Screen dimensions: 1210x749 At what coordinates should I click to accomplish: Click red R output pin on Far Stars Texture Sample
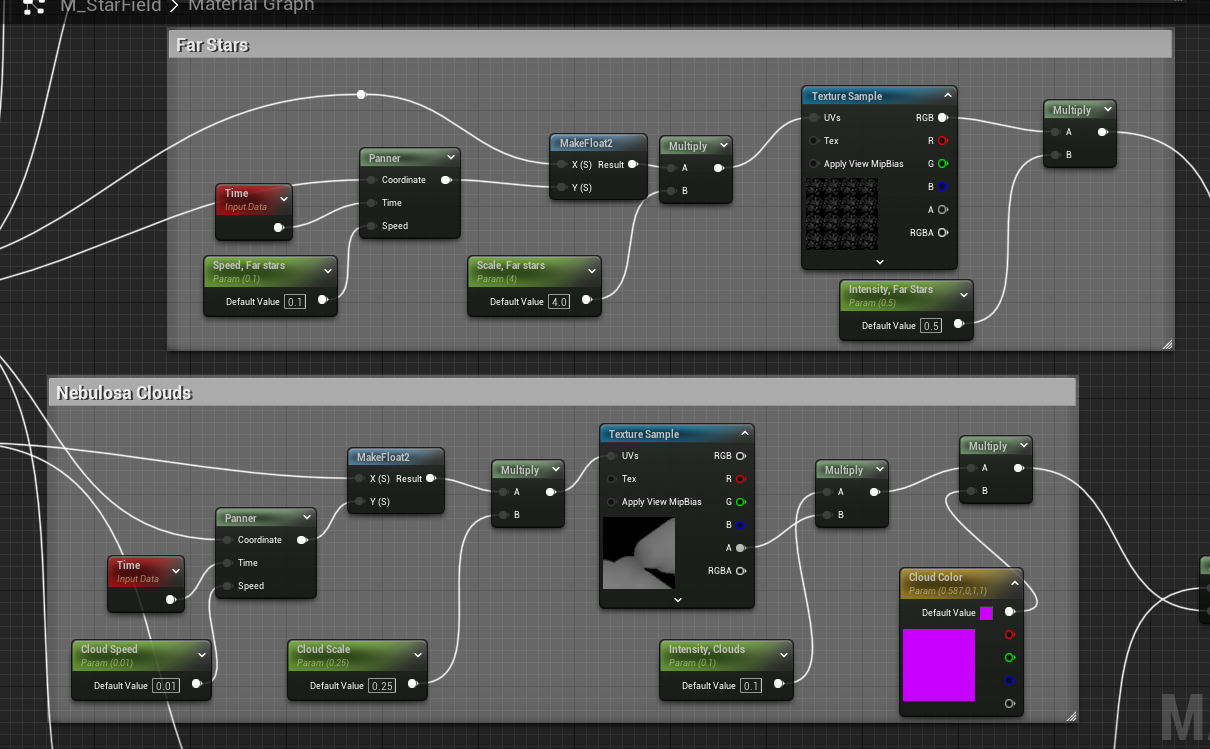click(942, 141)
